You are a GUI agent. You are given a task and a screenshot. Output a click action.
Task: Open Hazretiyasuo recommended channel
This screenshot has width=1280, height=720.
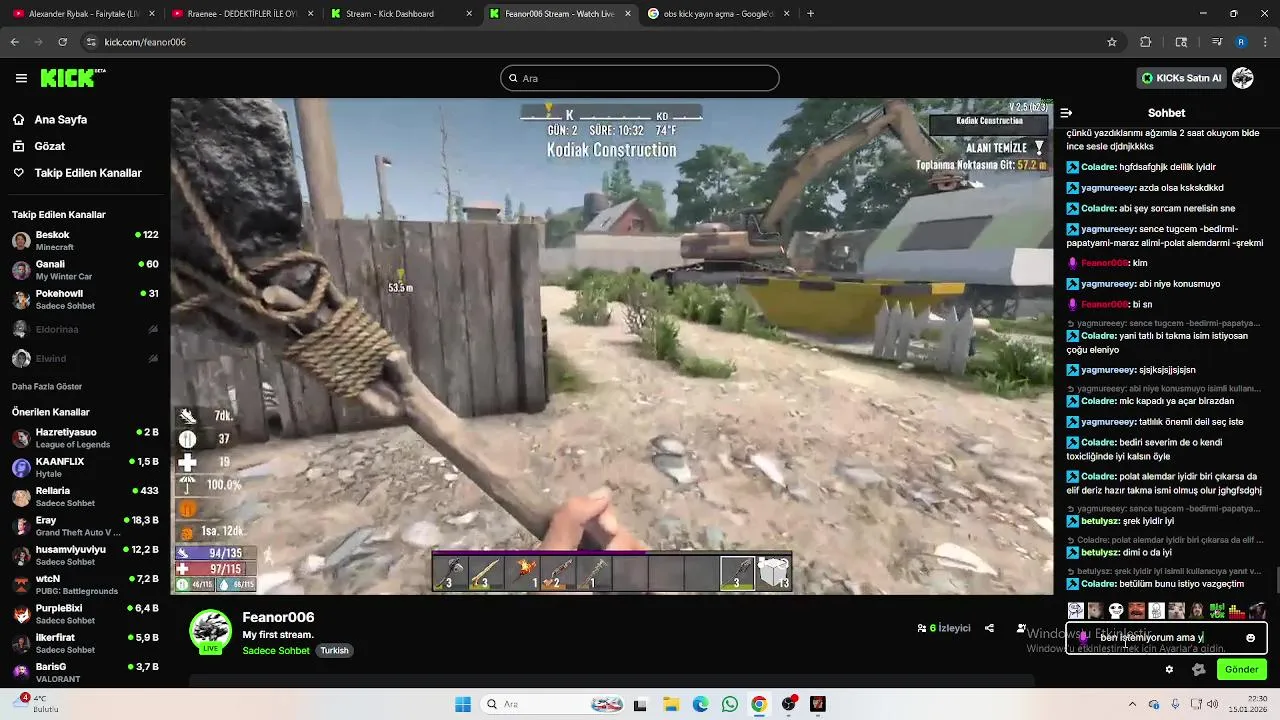(x=85, y=438)
